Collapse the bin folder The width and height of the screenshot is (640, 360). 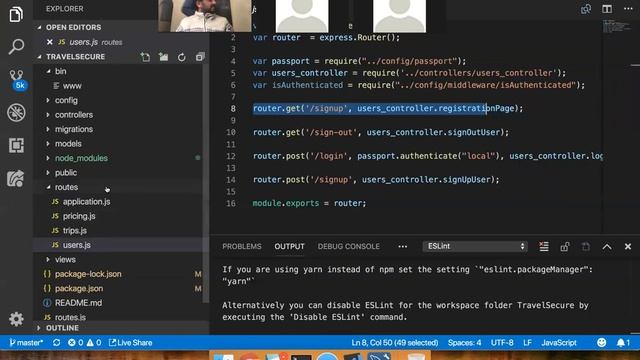coord(60,71)
